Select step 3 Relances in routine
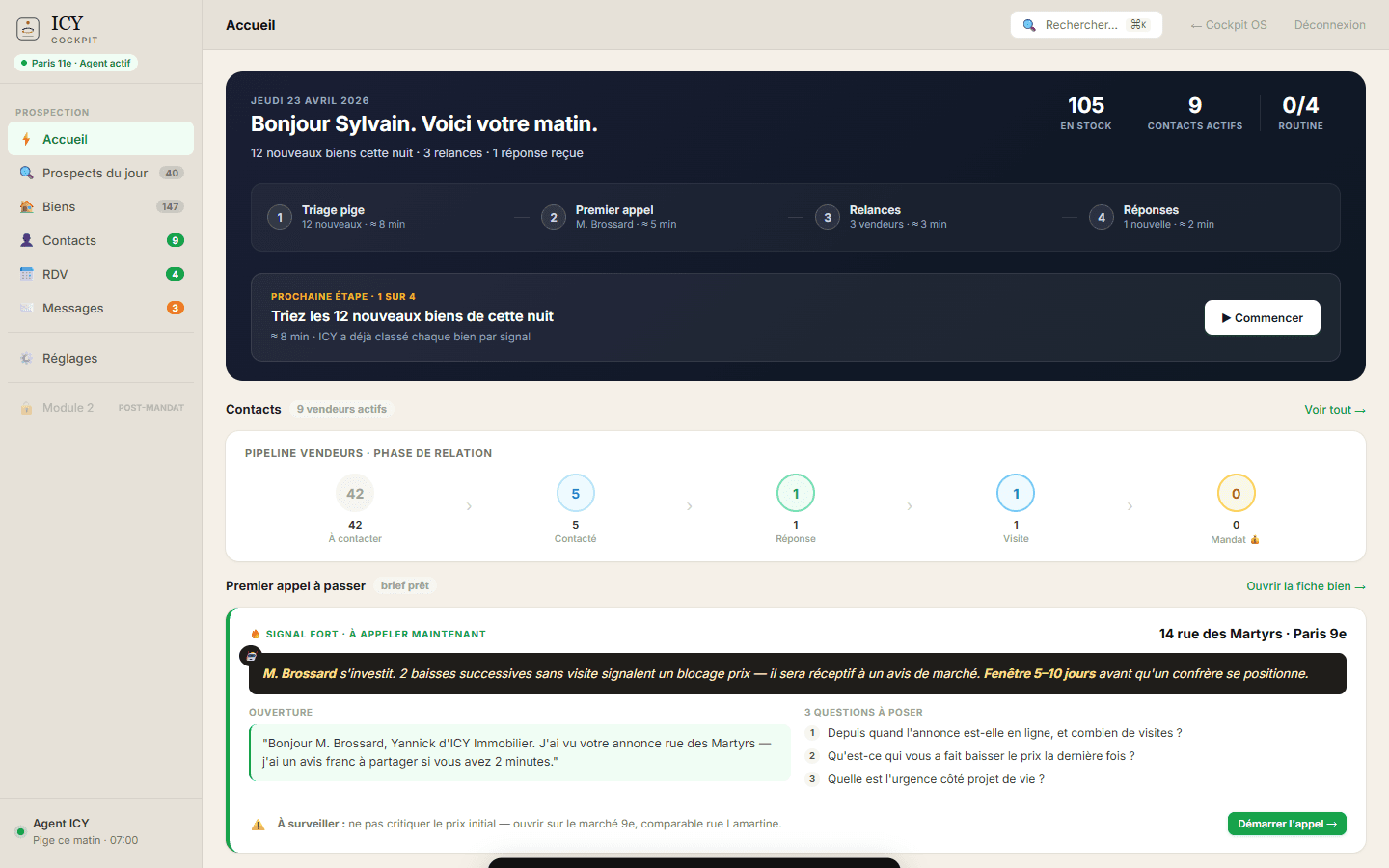This screenshot has height=868, width=1389. click(884, 217)
